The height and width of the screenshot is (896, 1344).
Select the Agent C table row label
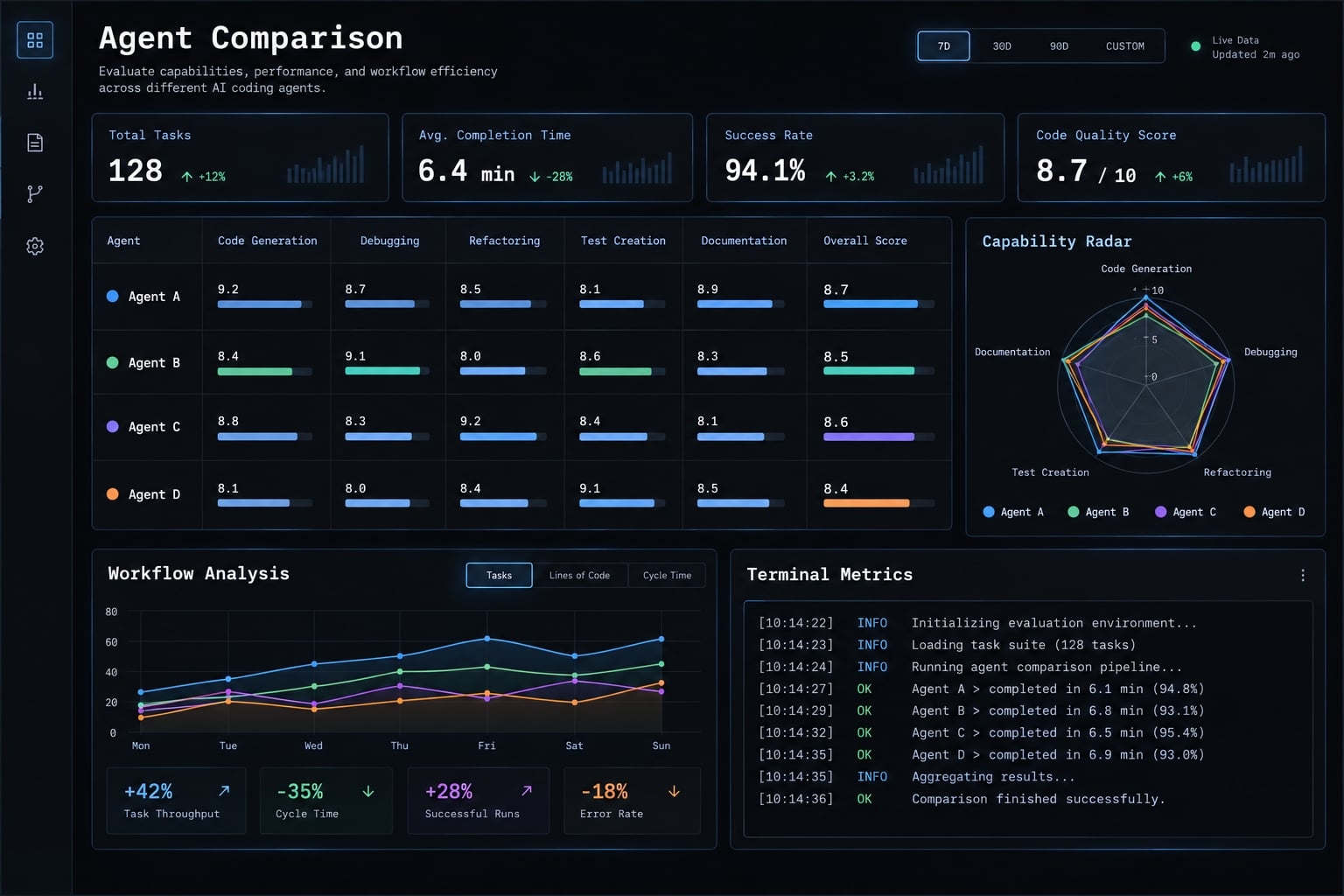click(143, 427)
